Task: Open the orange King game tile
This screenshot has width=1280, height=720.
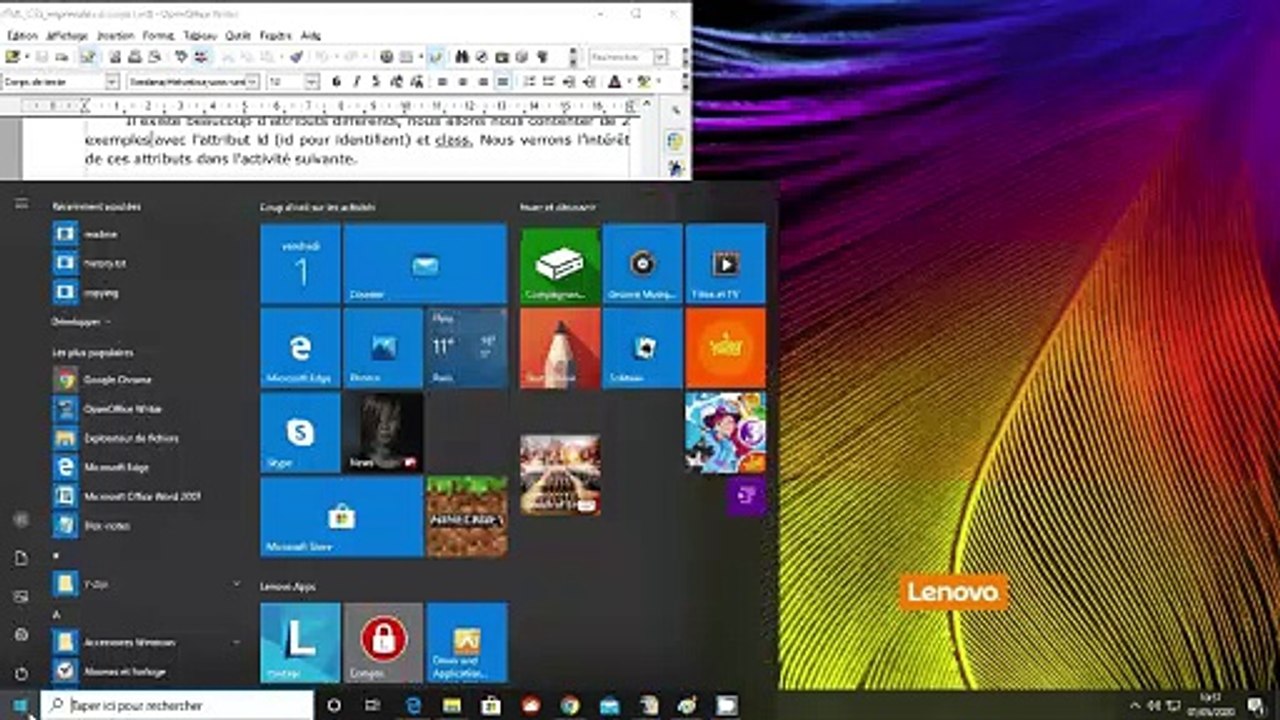Action: click(x=726, y=348)
